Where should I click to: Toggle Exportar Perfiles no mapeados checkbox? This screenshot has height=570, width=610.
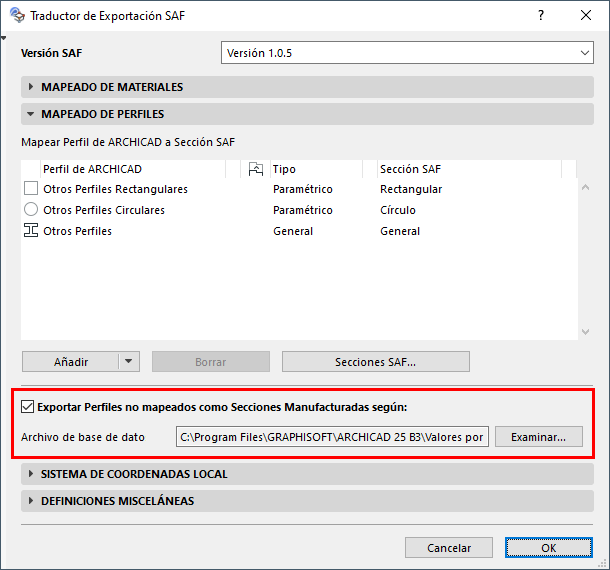27,407
